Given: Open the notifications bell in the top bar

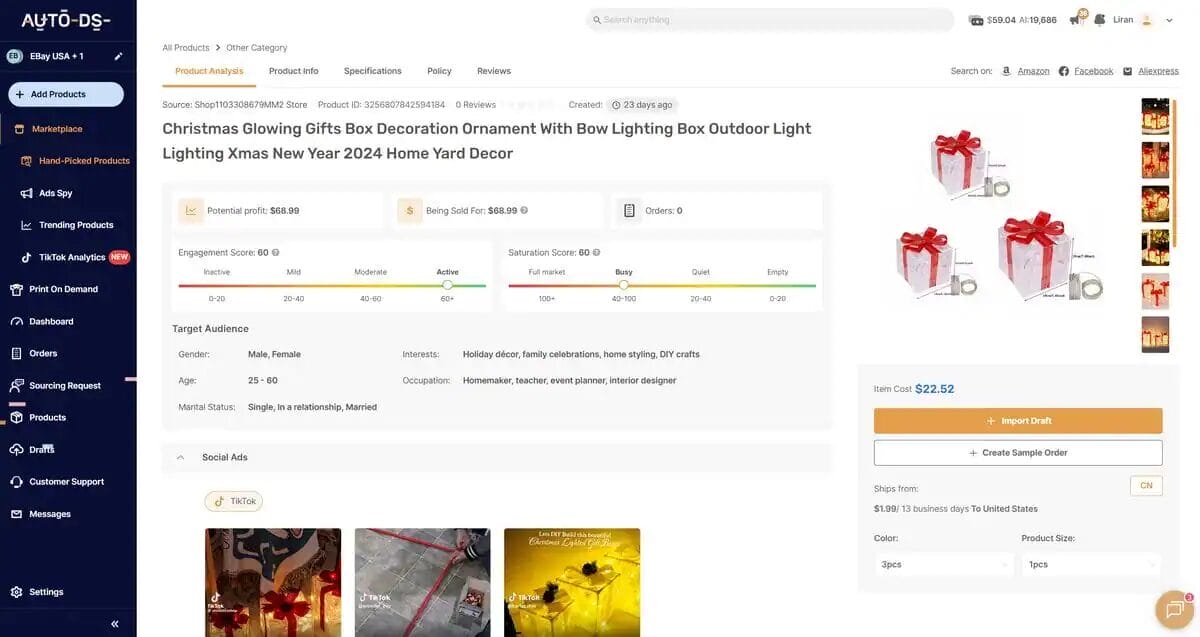Looking at the screenshot, I should click(x=1073, y=18).
